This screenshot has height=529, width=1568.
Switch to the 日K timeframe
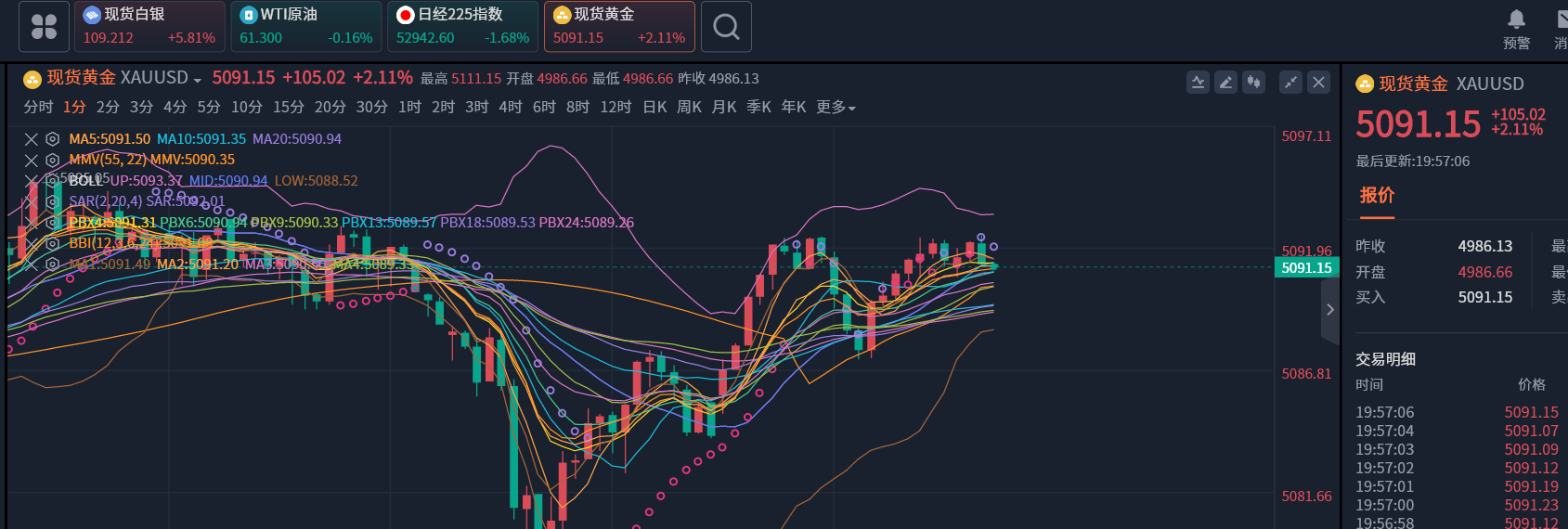(x=654, y=108)
